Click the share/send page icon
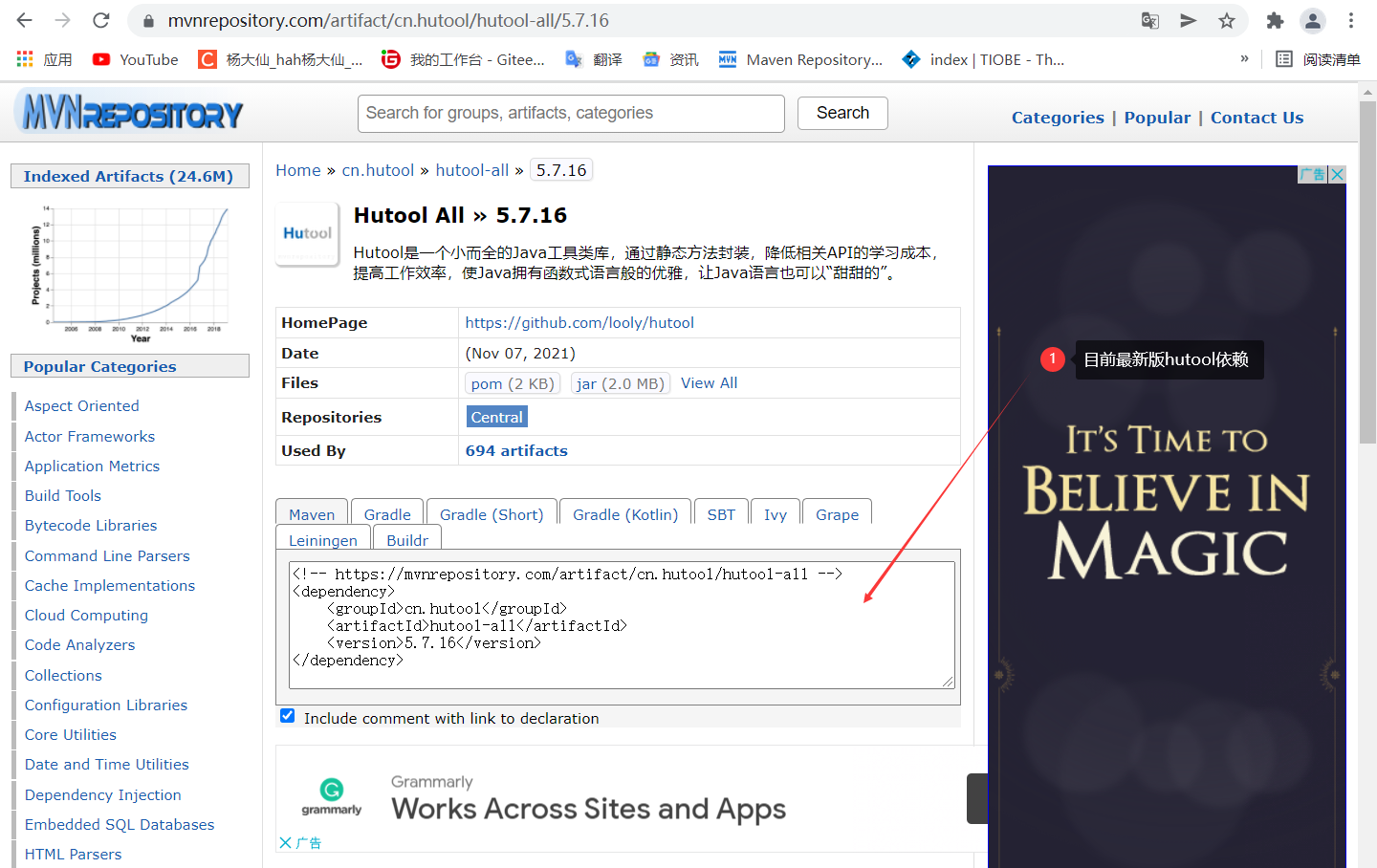1377x868 pixels. coord(1189,20)
